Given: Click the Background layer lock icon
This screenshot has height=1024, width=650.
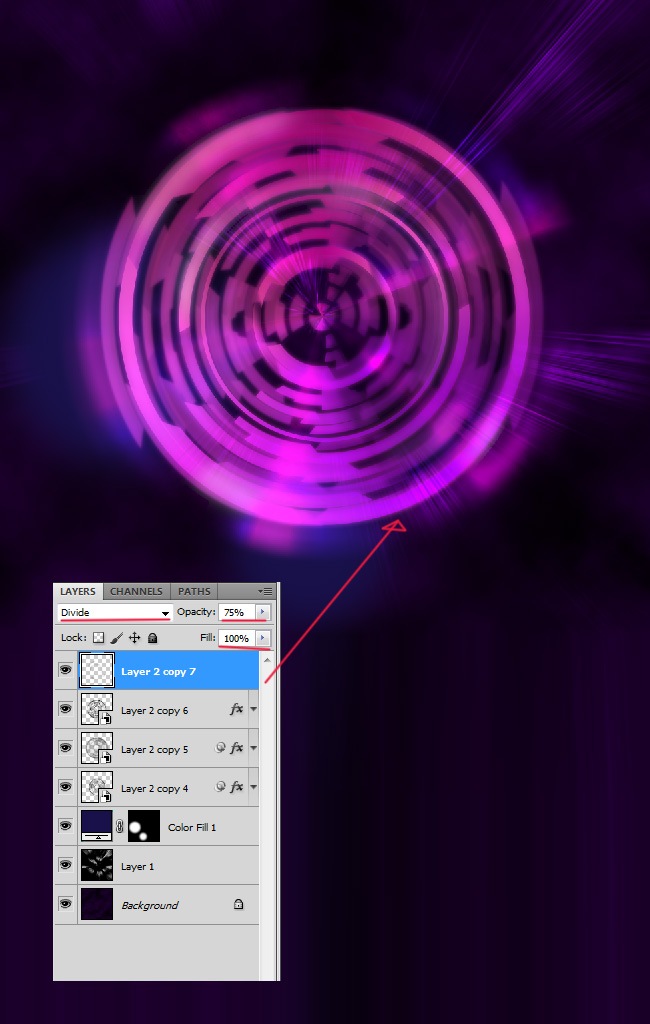Looking at the screenshot, I should click(238, 904).
